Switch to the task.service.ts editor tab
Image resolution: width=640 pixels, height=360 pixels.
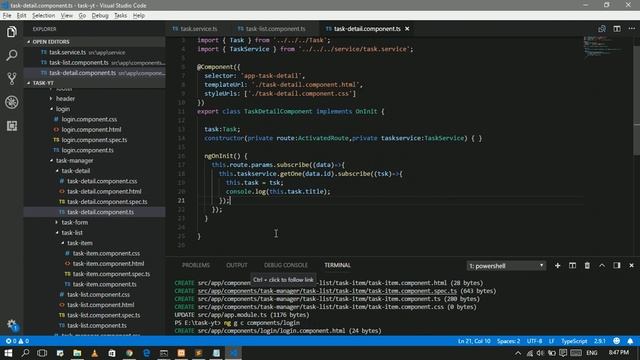coord(195,29)
